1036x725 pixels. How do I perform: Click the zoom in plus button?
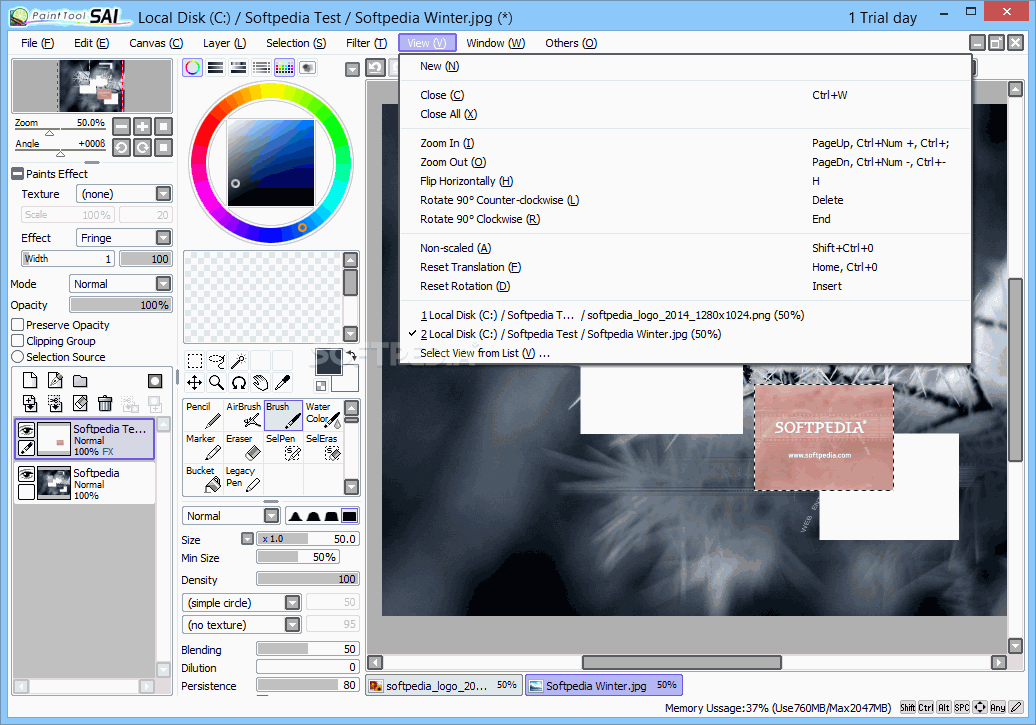142,126
